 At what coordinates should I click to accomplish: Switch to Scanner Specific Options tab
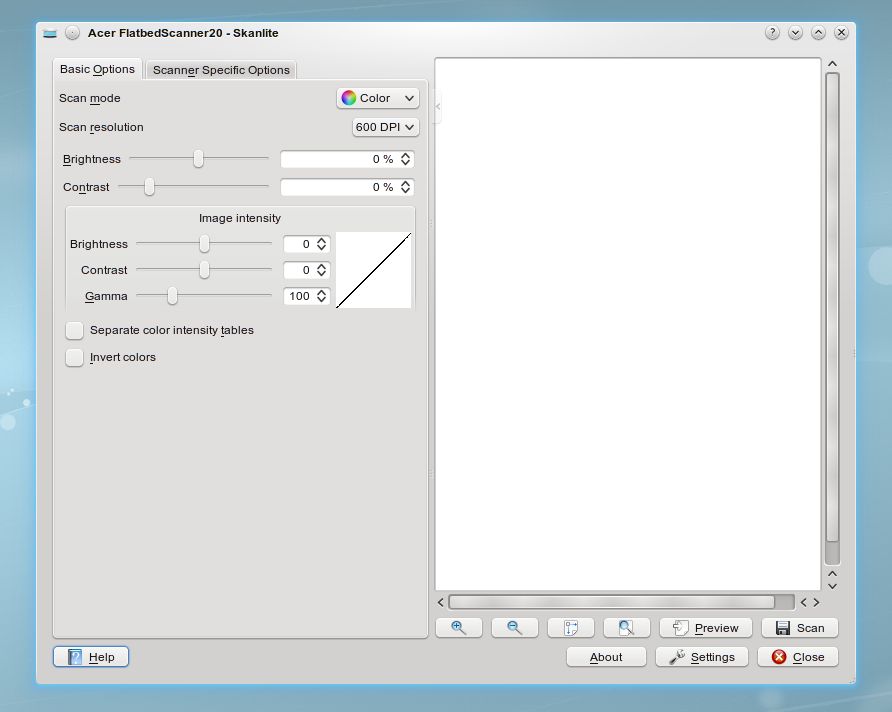point(221,69)
